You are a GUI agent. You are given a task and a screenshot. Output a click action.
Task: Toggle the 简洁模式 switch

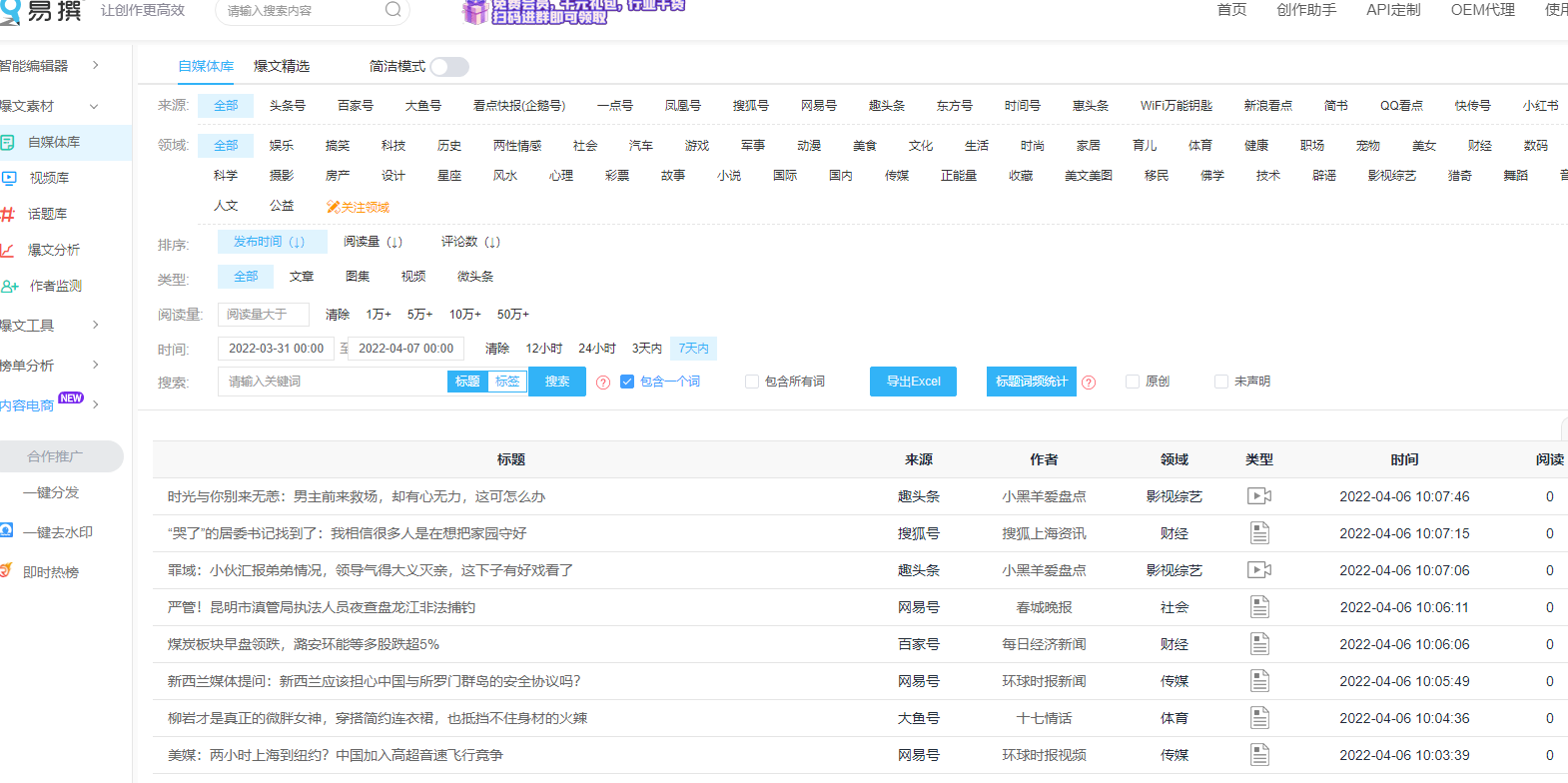[449, 67]
